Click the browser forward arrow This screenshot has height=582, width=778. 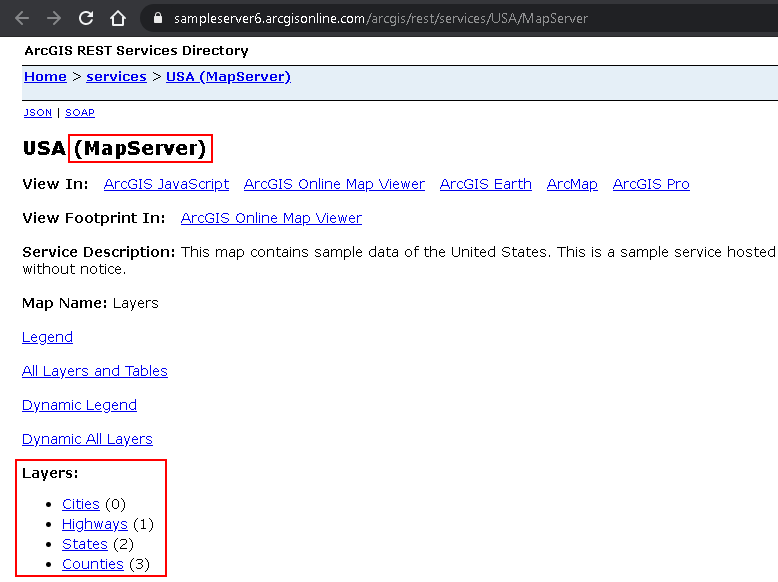click(54, 18)
